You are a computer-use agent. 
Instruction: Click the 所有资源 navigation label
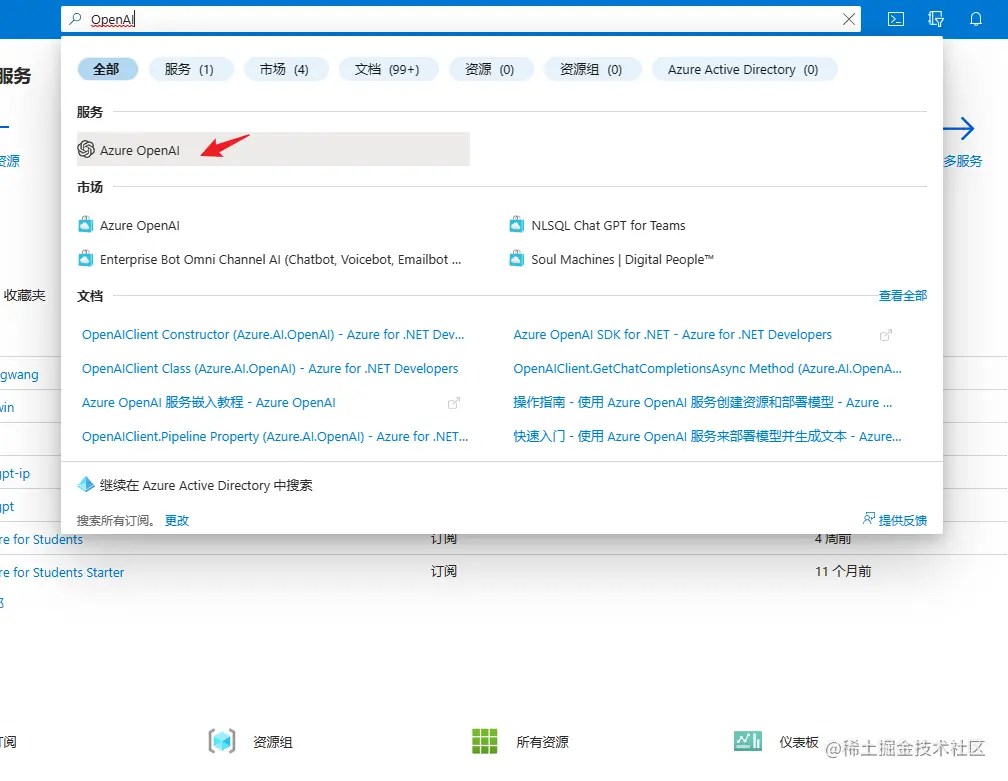point(543,742)
